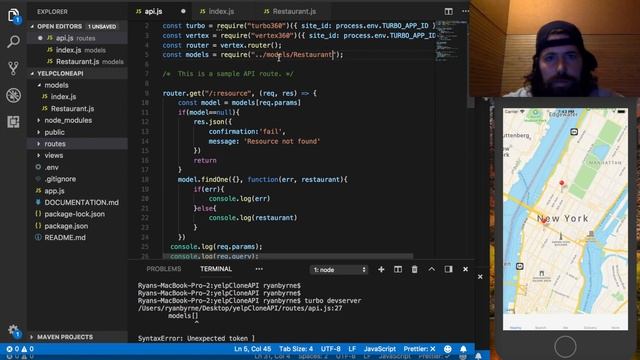The height and width of the screenshot is (360, 640).
Task: Open the Extensions view in activity bar
Action: pyautogui.click(x=13, y=122)
